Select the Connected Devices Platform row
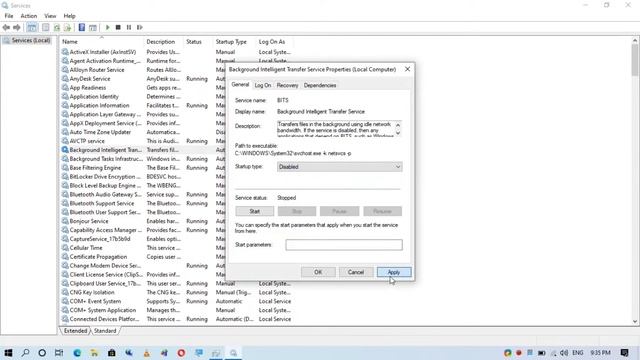640x360 pixels. (176, 319)
